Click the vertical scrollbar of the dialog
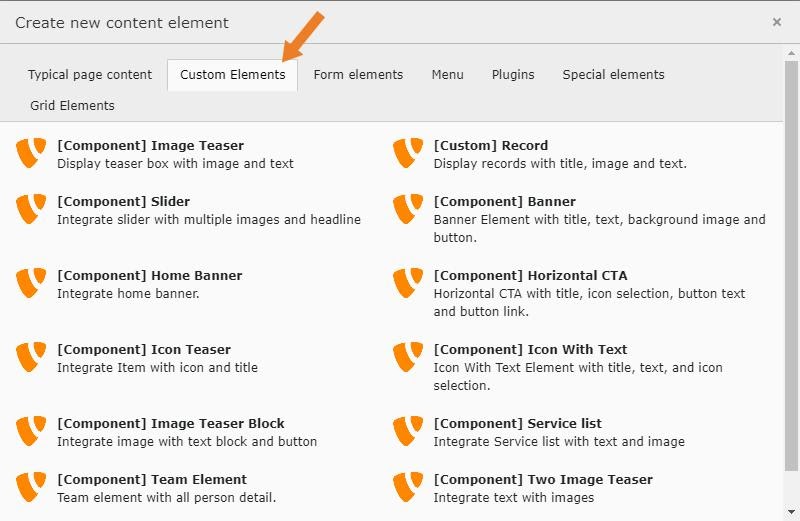Screen dimensions: 800x521 pyautogui.click(x=791, y=280)
